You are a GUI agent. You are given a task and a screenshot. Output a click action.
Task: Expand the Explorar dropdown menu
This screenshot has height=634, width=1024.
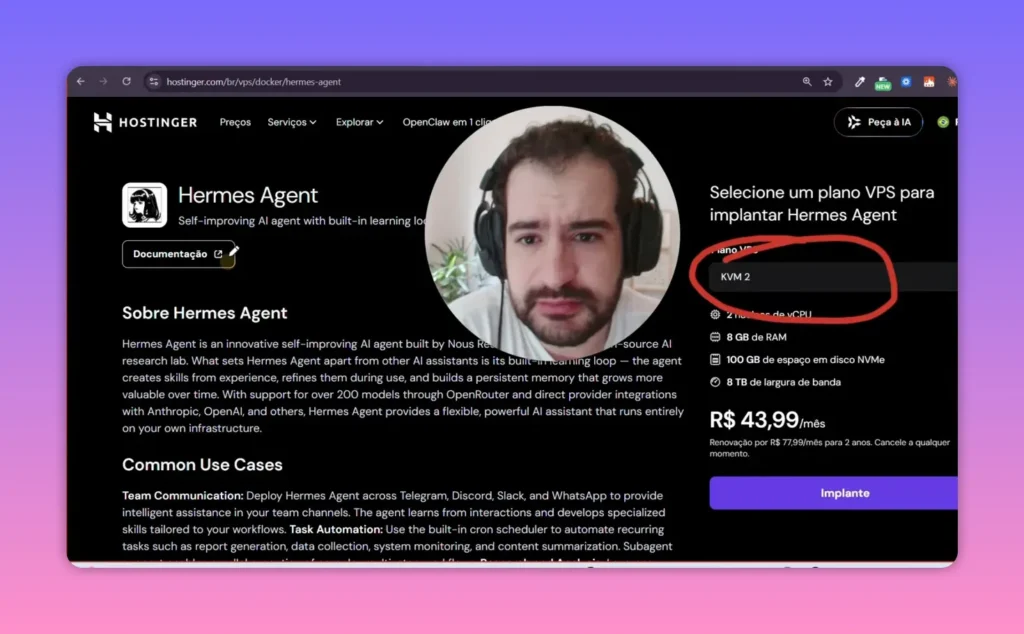pos(359,122)
